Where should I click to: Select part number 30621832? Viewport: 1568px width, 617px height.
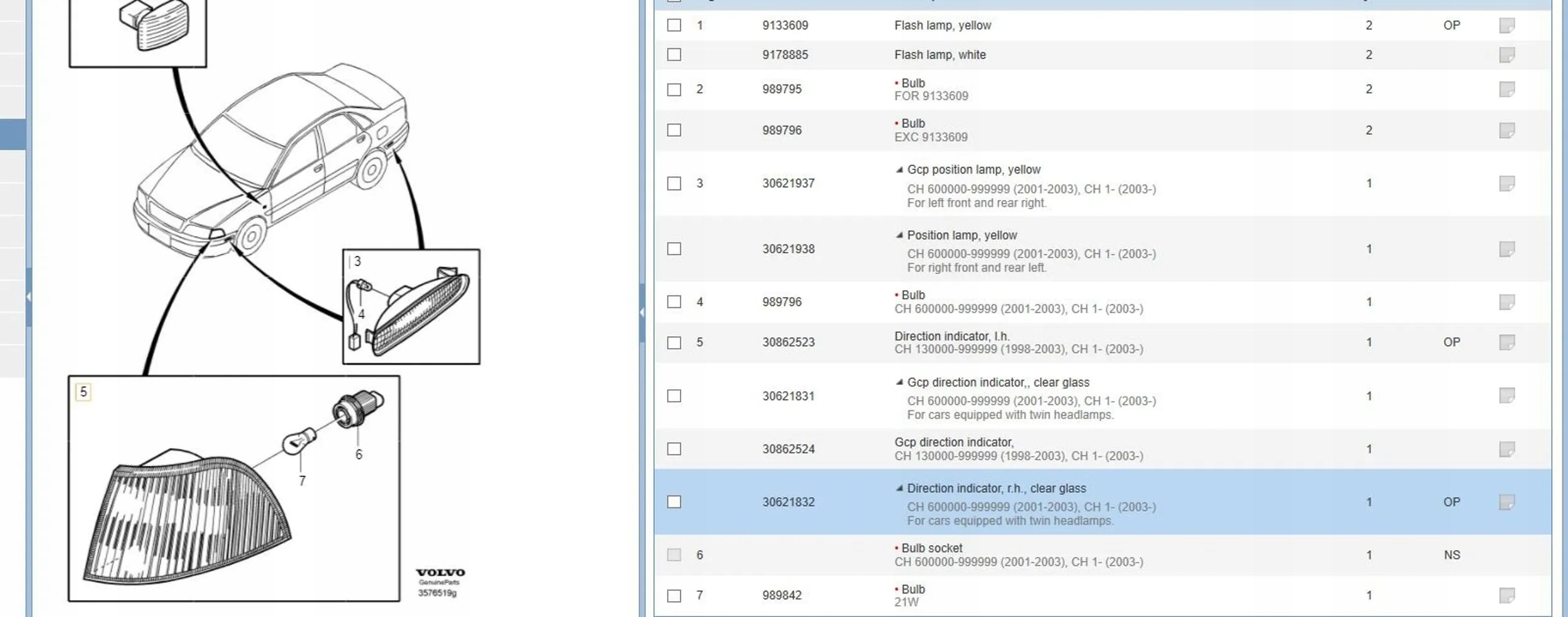pyautogui.click(x=788, y=502)
